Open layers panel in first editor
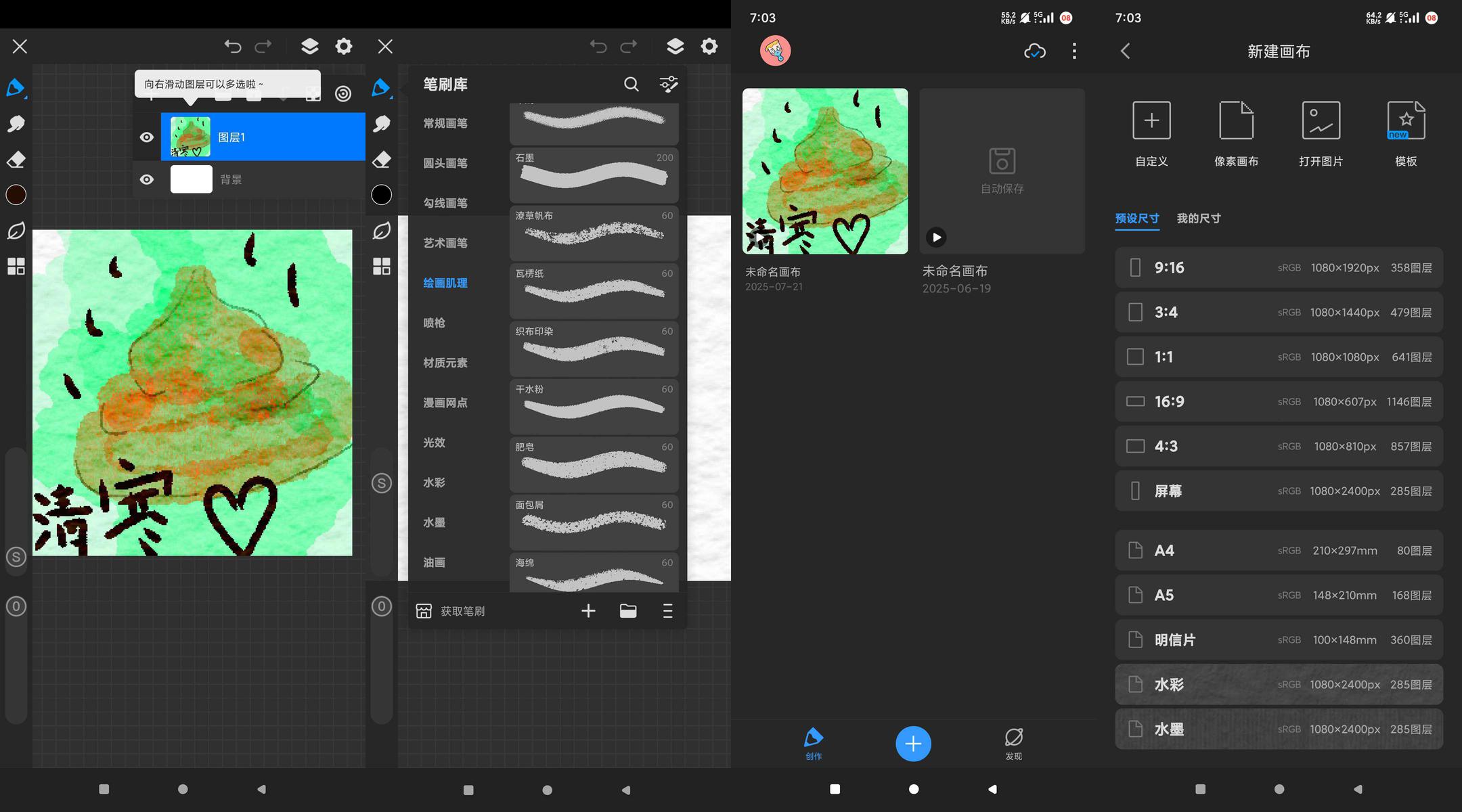This screenshot has height=812, width=1462. point(309,46)
